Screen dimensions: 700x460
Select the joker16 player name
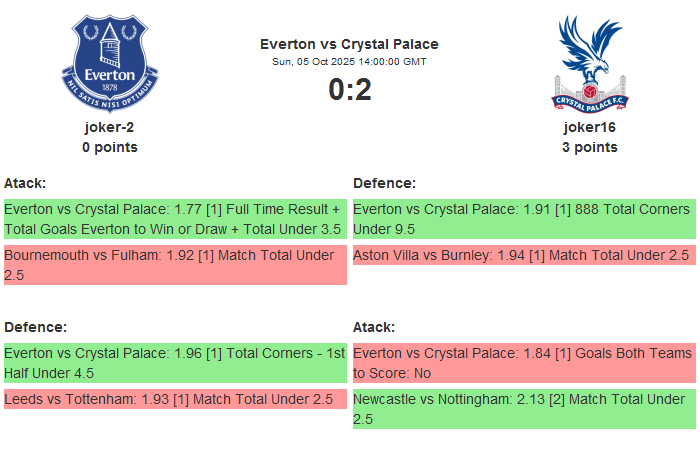pos(589,127)
